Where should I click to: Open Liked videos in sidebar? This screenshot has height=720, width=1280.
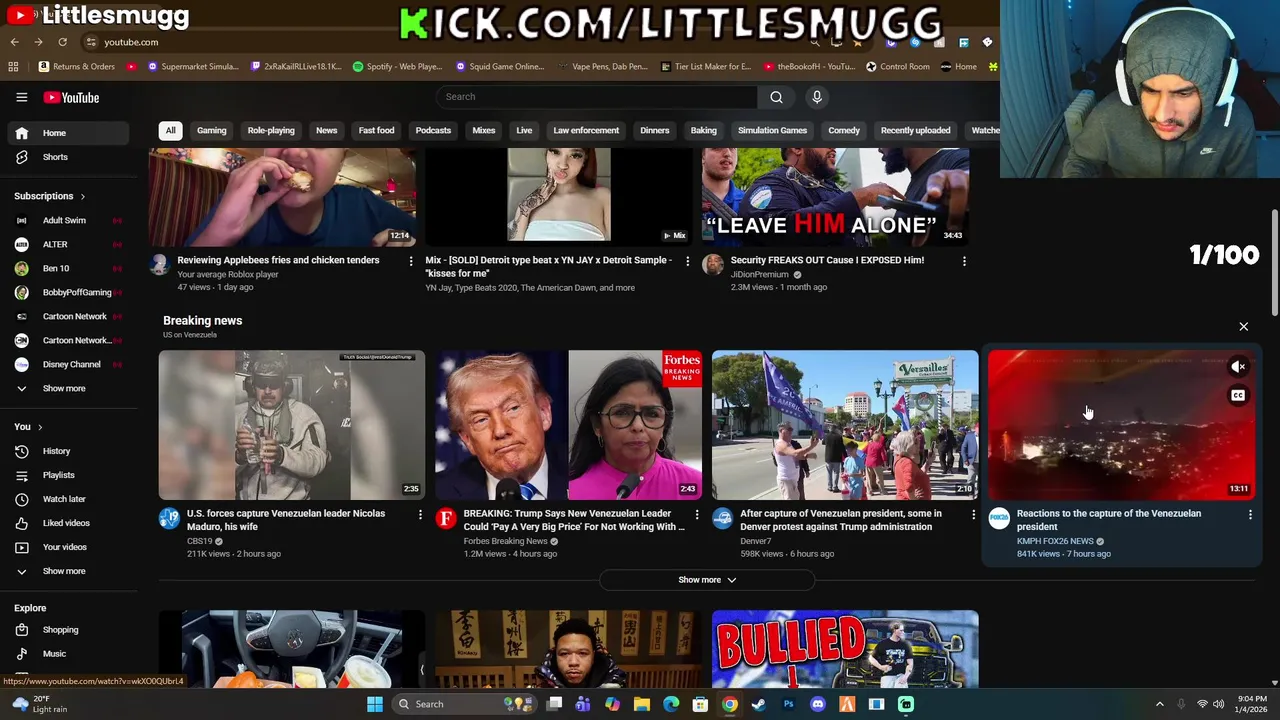(x=68, y=523)
